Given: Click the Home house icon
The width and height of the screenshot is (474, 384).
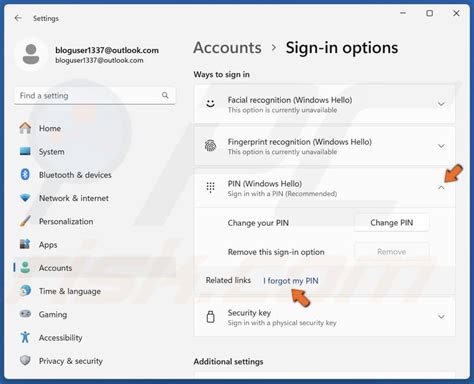Looking at the screenshot, I should point(25,128).
